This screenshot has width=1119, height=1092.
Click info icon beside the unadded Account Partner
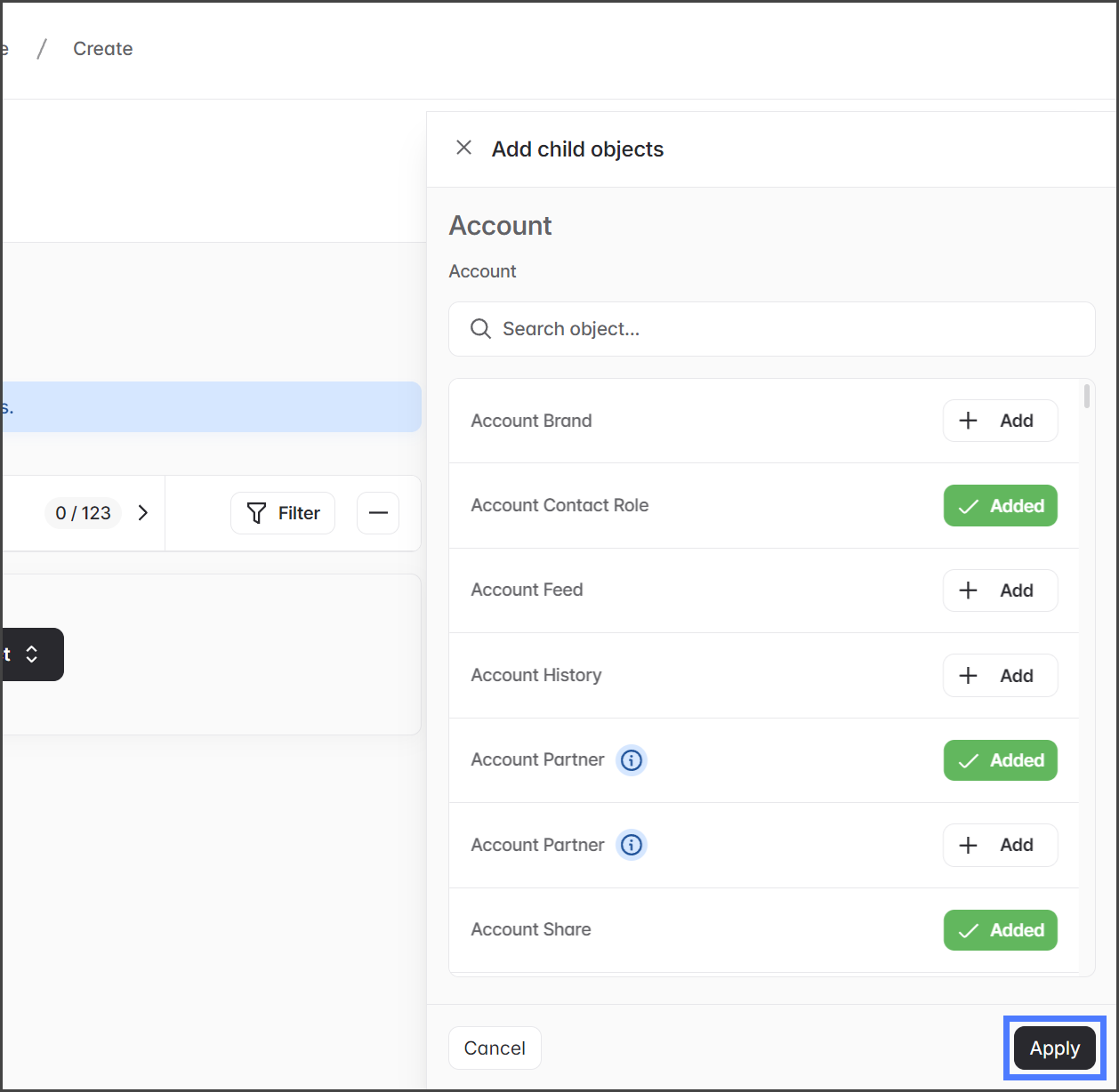(632, 845)
